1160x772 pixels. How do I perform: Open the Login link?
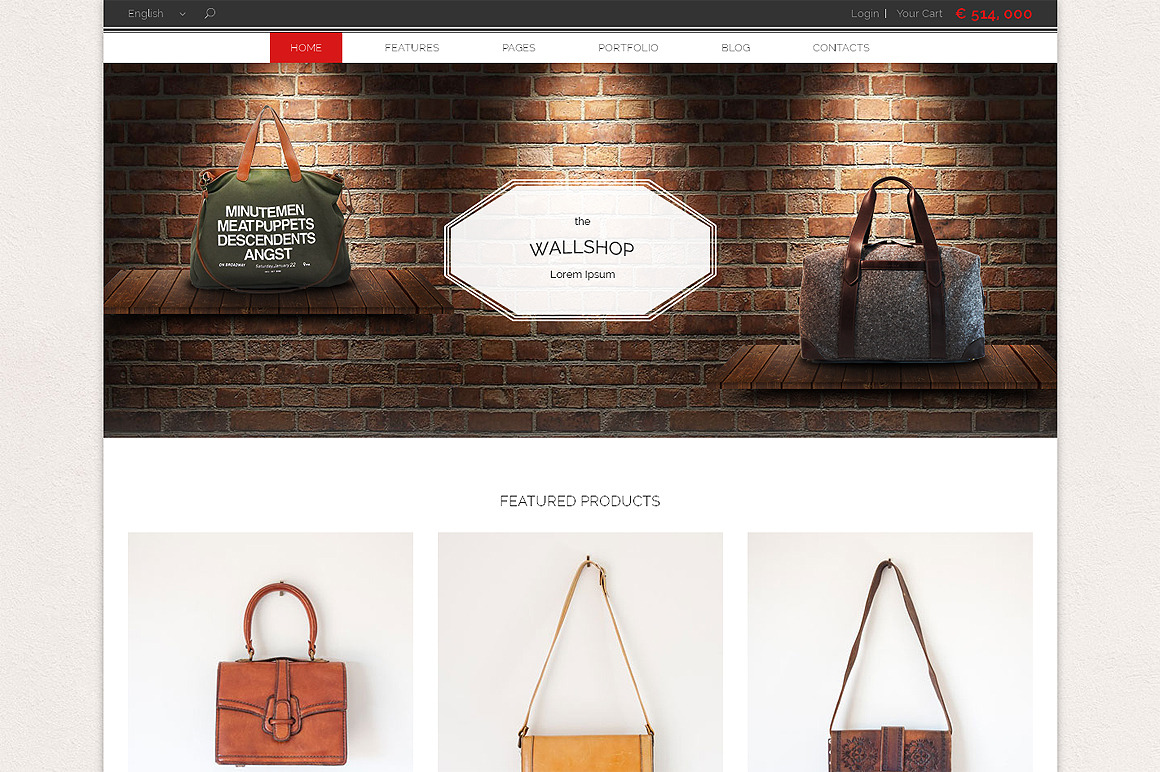coord(864,13)
